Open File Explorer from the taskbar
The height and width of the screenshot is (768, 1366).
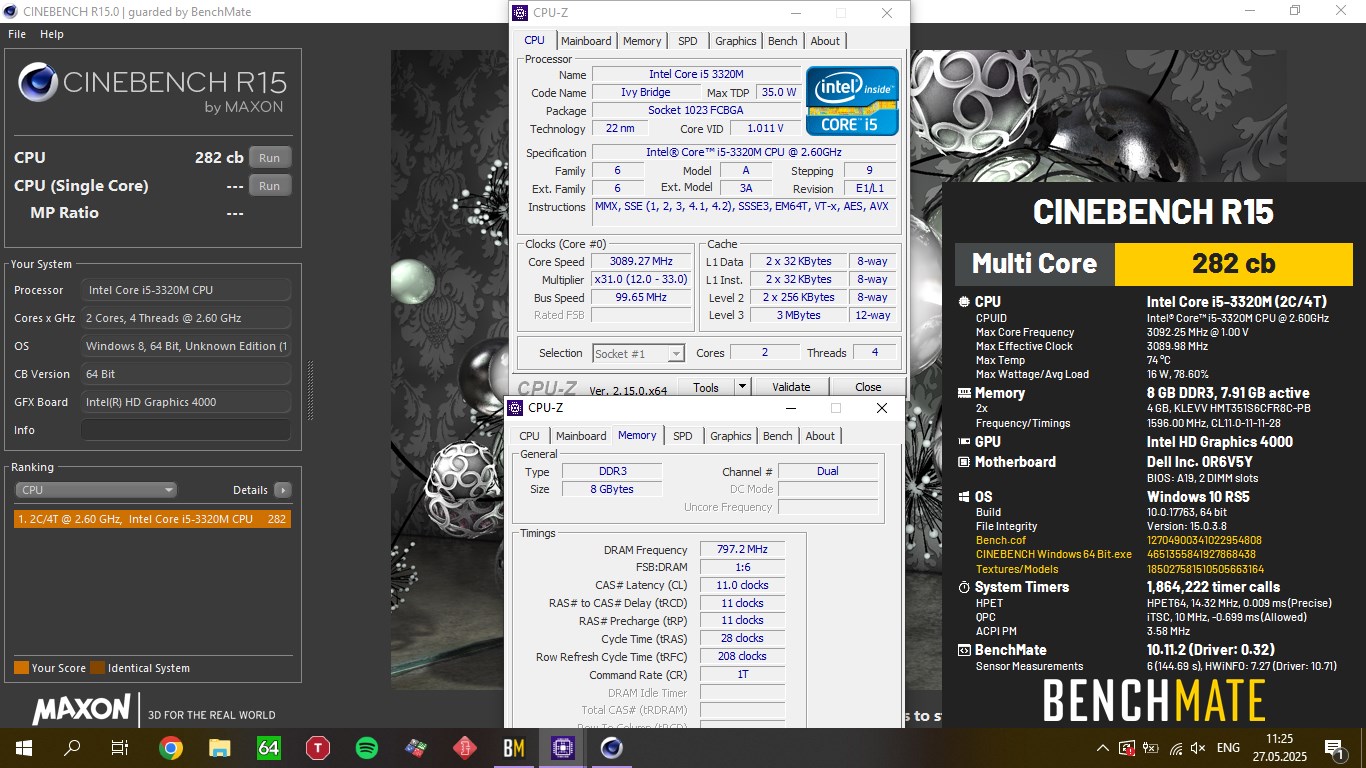[x=220, y=748]
